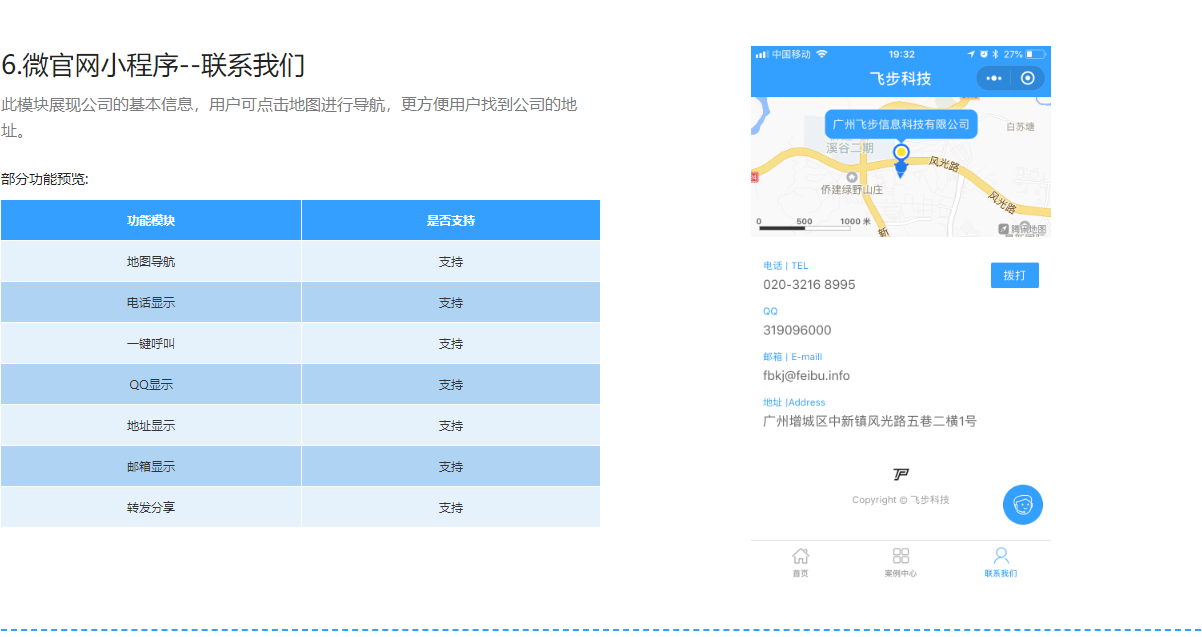Click the phone number 020-3216 8995
This screenshot has height=637, width=1202.
point(809,284)
